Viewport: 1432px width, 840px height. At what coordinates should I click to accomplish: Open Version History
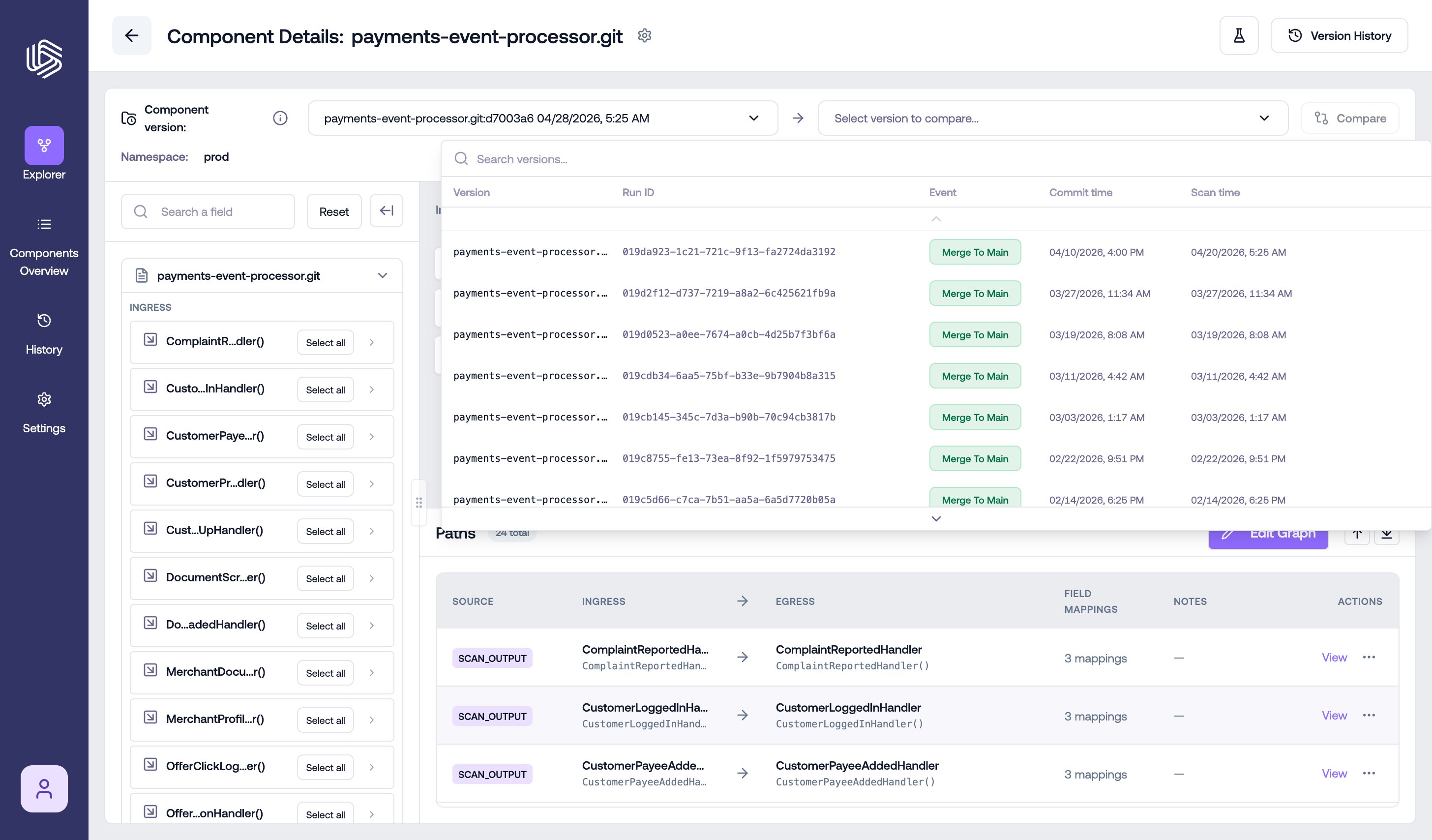1339,36
